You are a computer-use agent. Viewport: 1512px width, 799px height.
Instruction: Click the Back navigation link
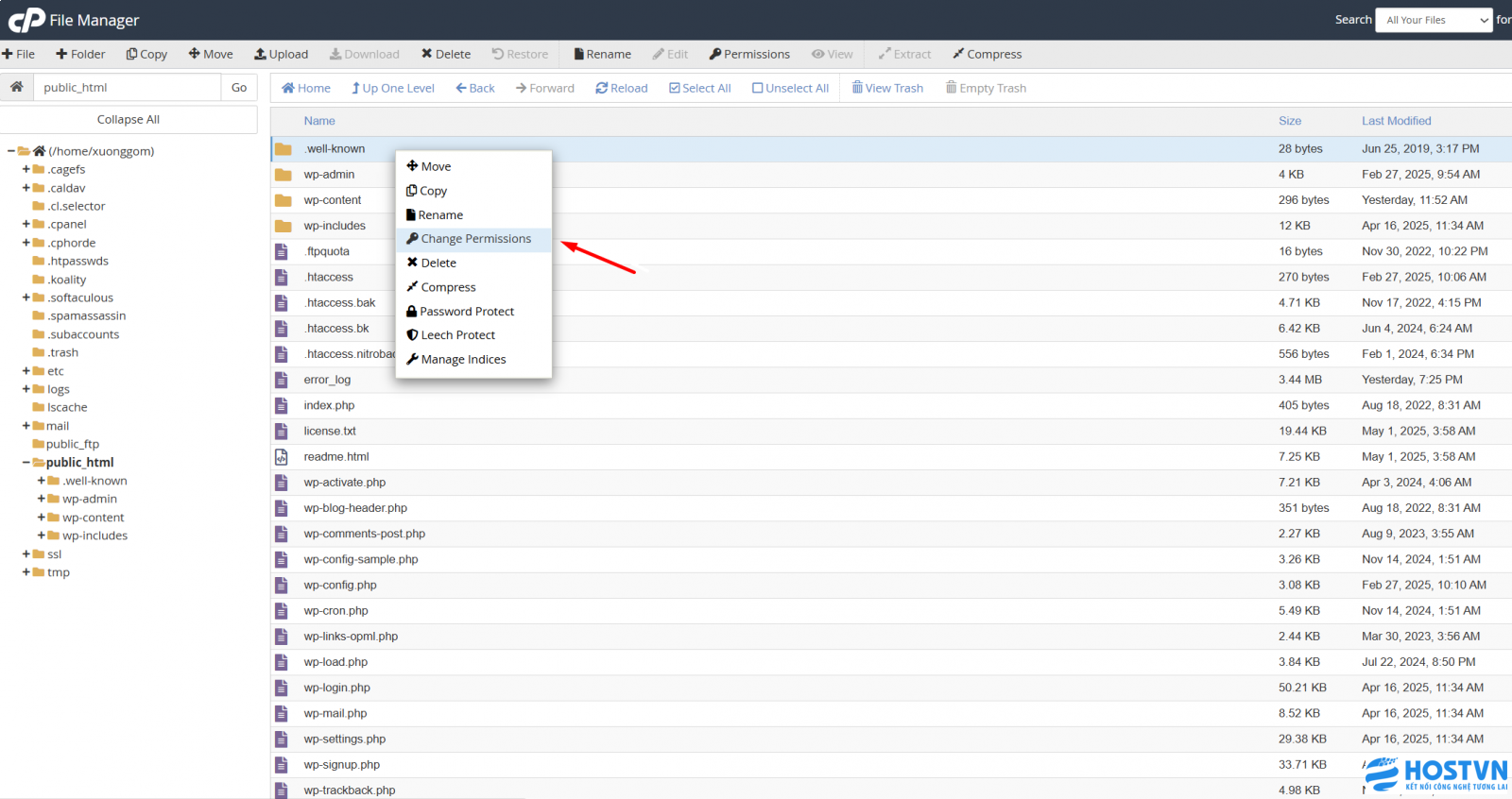[x=475, y=88]
